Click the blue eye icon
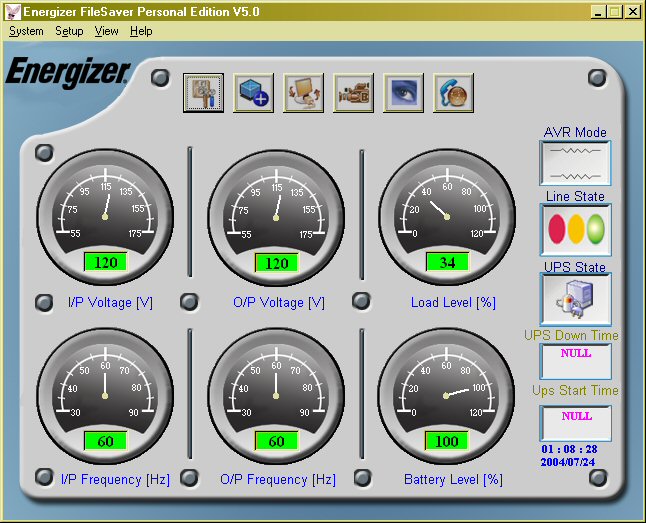The height and width of the screenshot is (523, 646). [403, 93]
